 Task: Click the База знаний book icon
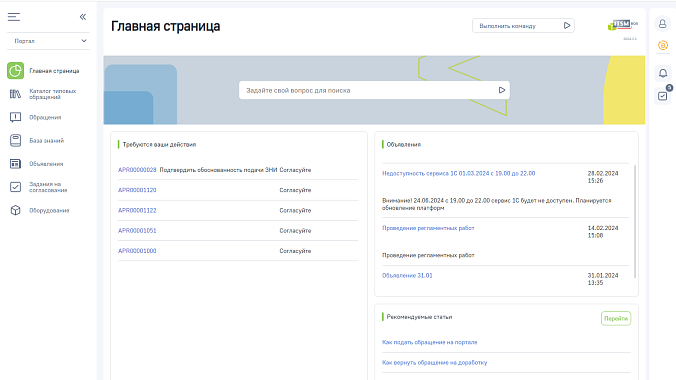point(15,141)
